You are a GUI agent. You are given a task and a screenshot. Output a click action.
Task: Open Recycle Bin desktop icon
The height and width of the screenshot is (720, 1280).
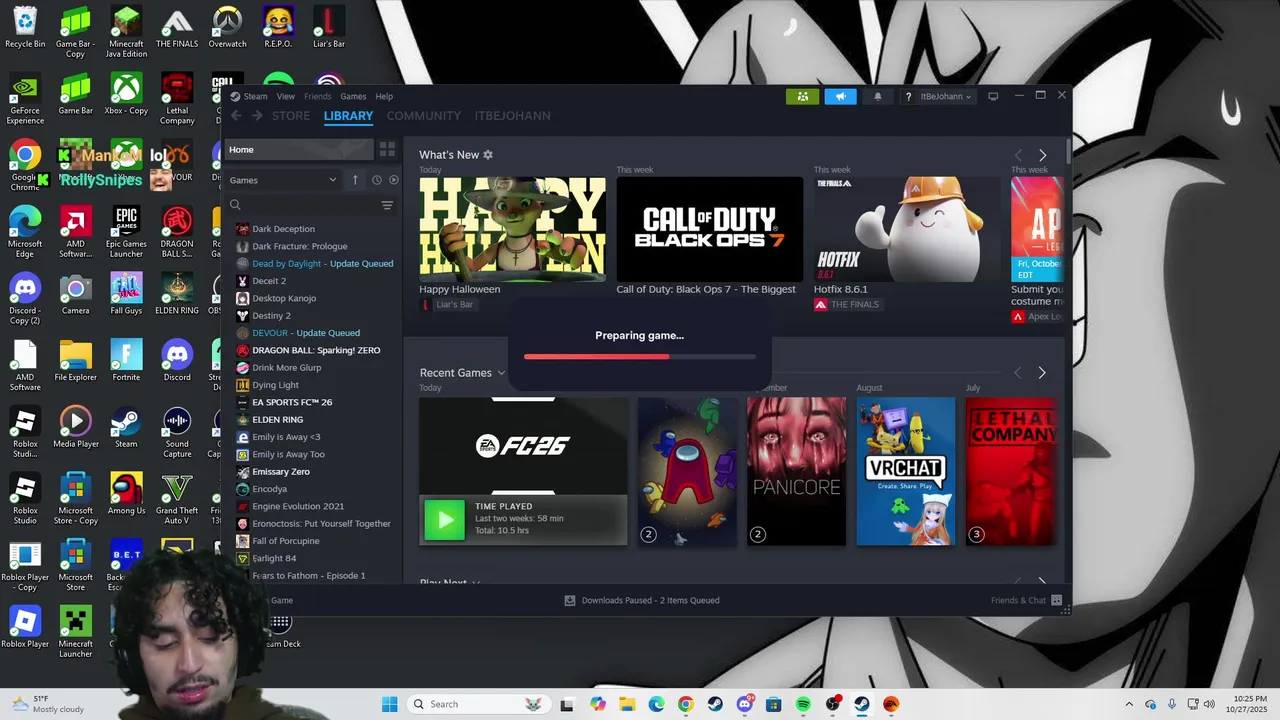point(25,27)
